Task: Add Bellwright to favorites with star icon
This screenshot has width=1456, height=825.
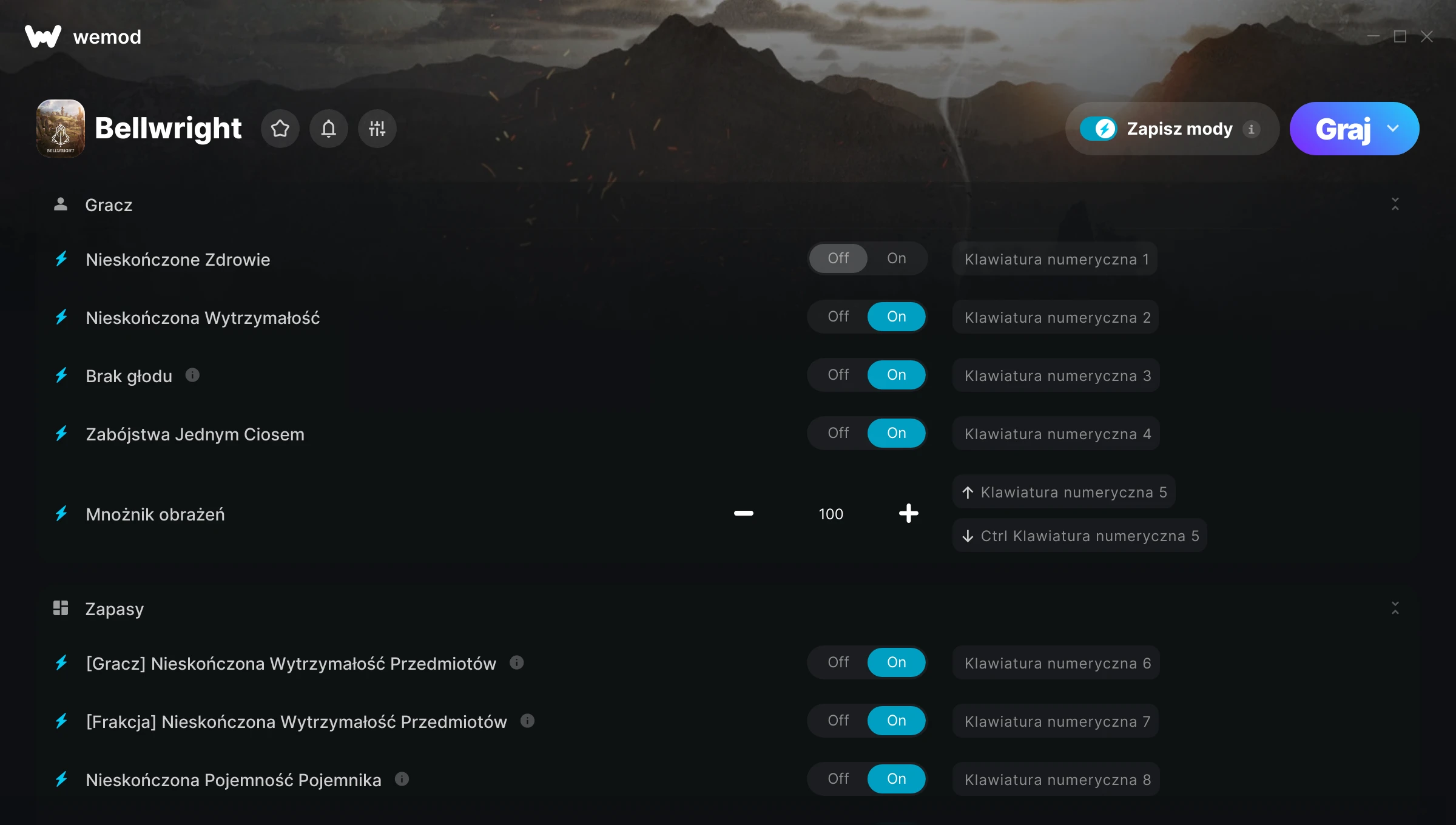Action: (x=280, y=129)
